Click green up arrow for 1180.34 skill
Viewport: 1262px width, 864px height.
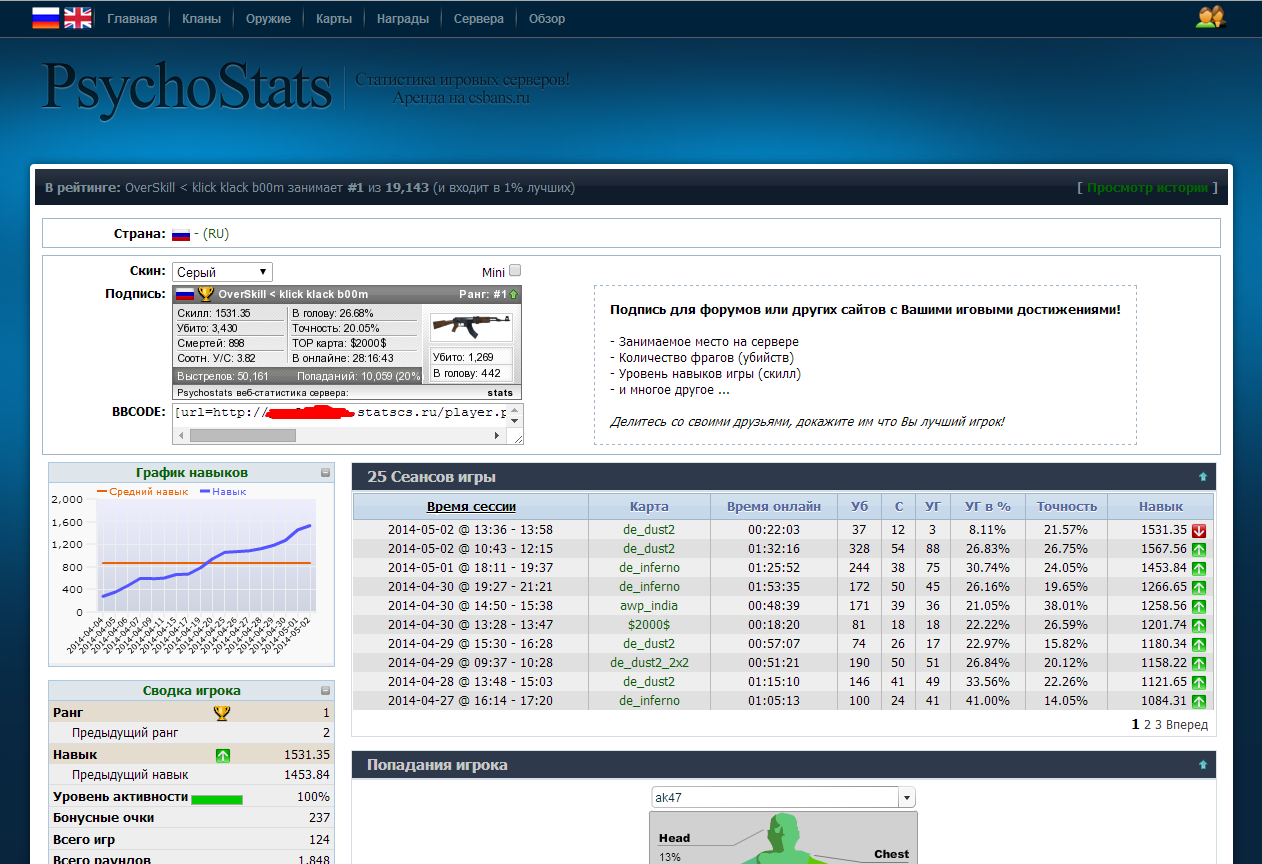[1199, 644]
